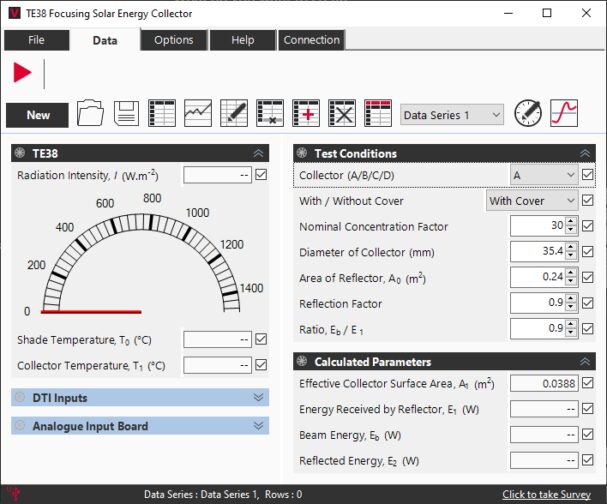
Task: Toggle the Shade Temperature checkbox
Action: click(x=261, y=339)
